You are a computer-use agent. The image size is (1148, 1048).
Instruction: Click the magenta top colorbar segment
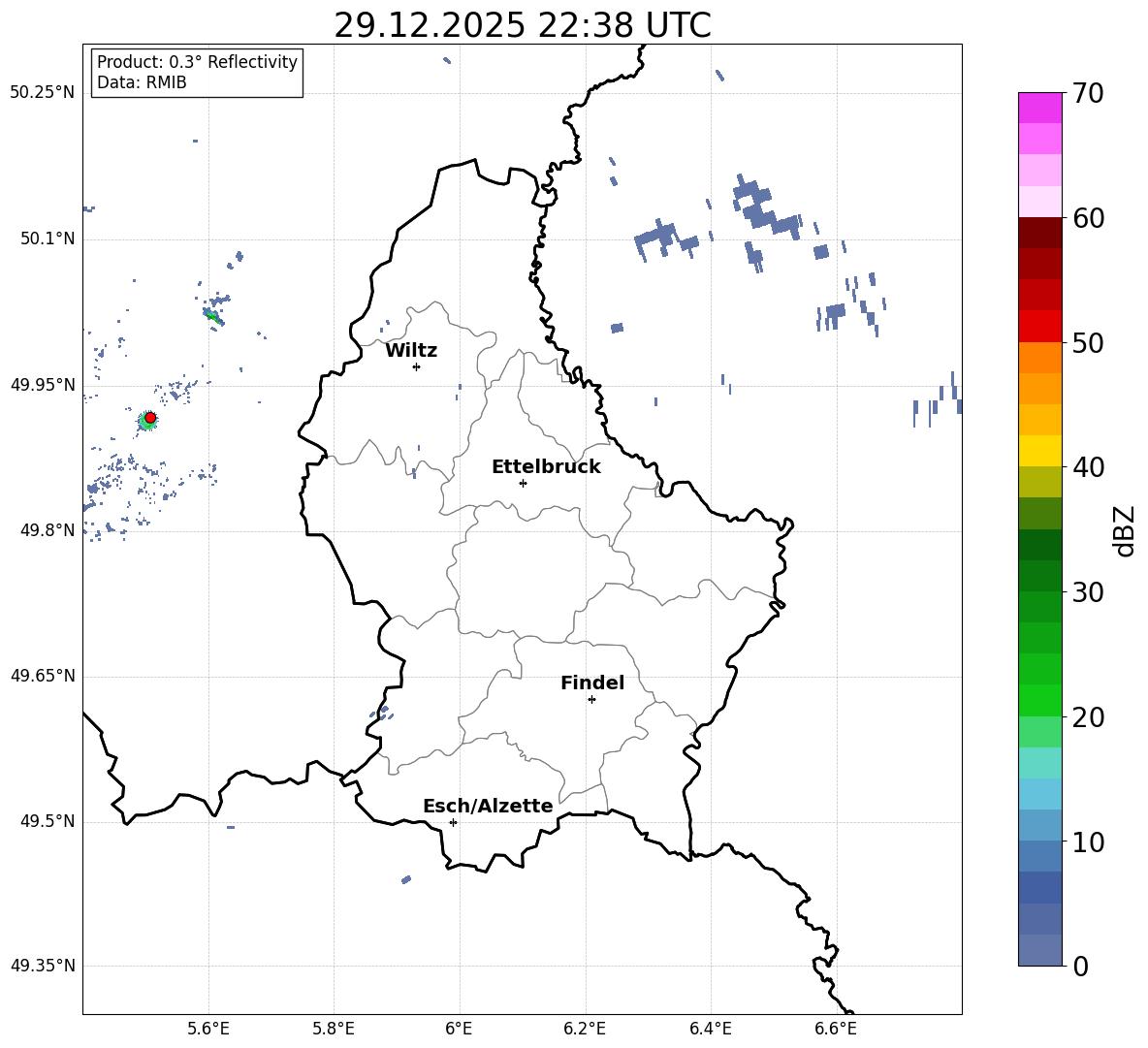coord(1039,108)
